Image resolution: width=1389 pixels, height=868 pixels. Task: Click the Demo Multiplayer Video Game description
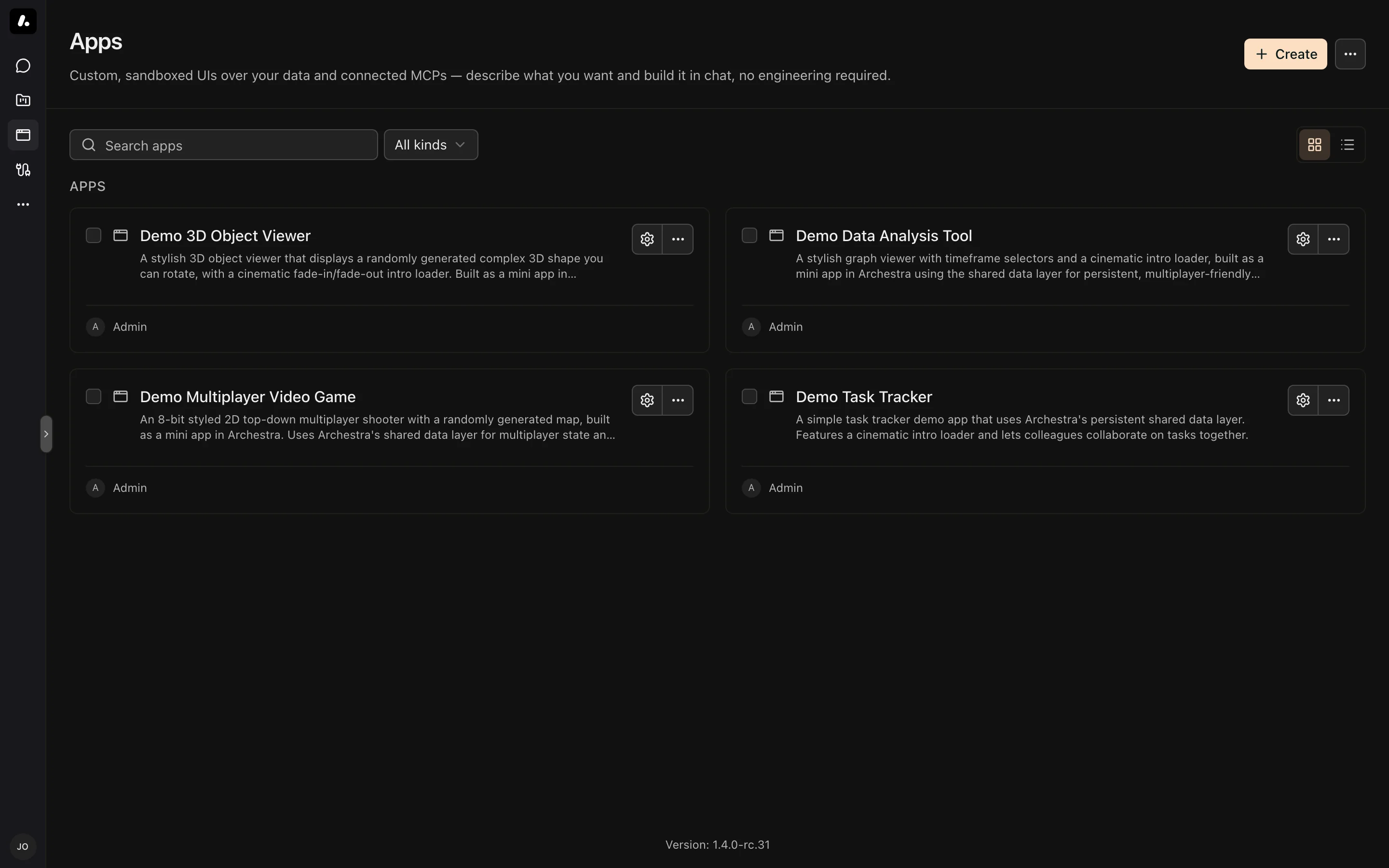point(378,427)
